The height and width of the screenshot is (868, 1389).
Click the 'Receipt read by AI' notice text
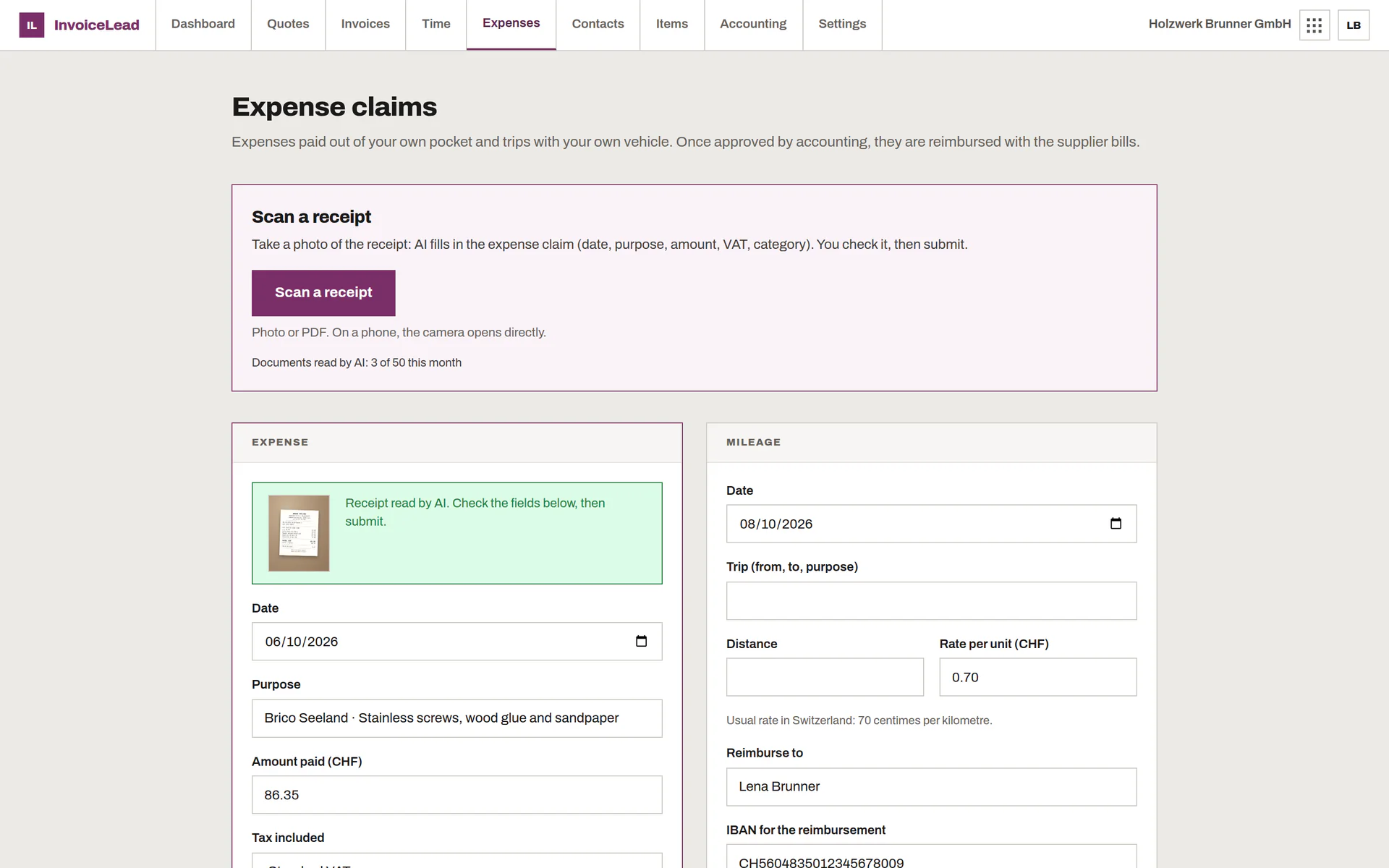[x=475, y=512]
